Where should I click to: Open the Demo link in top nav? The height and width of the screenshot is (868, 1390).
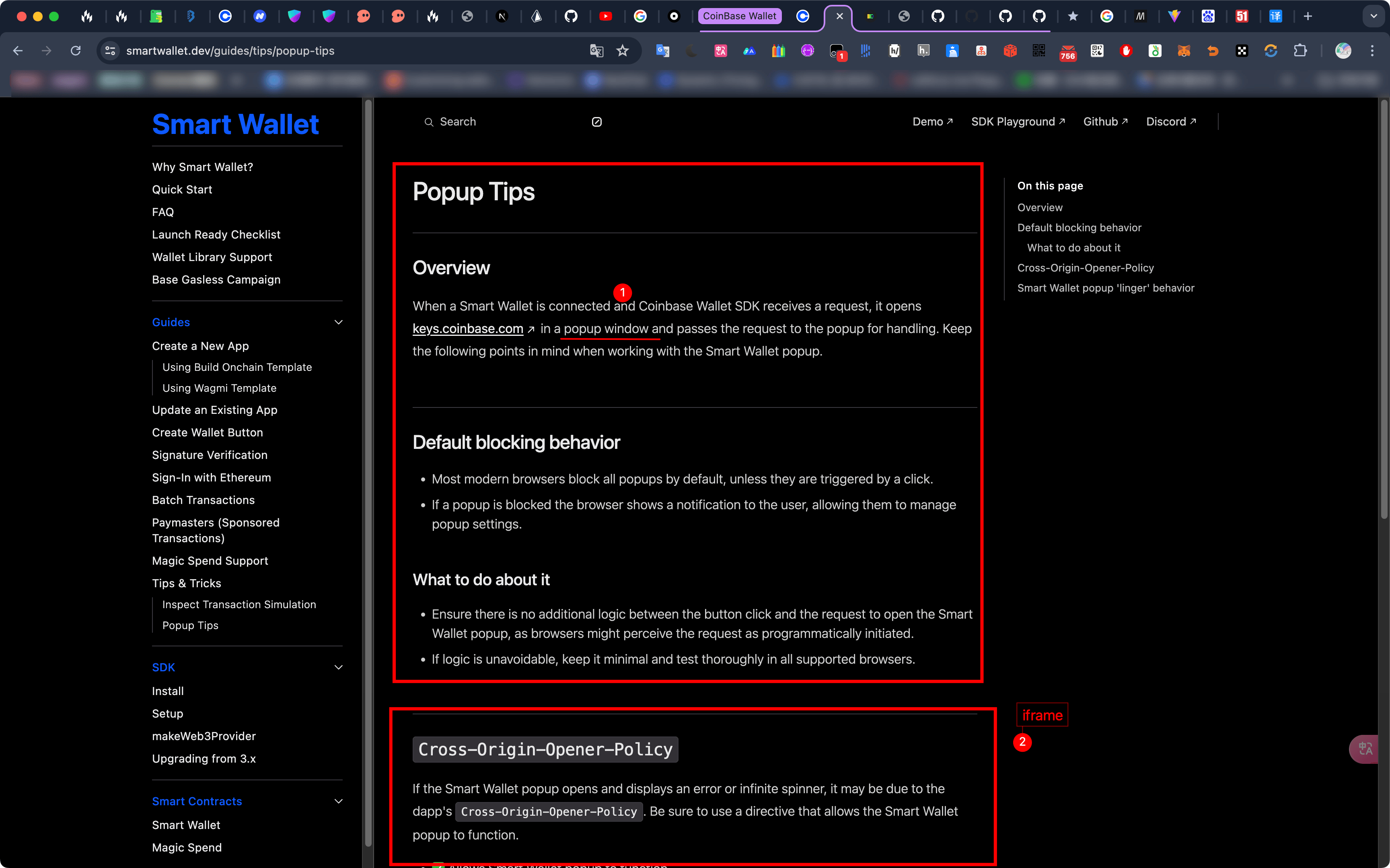[933, 122]
